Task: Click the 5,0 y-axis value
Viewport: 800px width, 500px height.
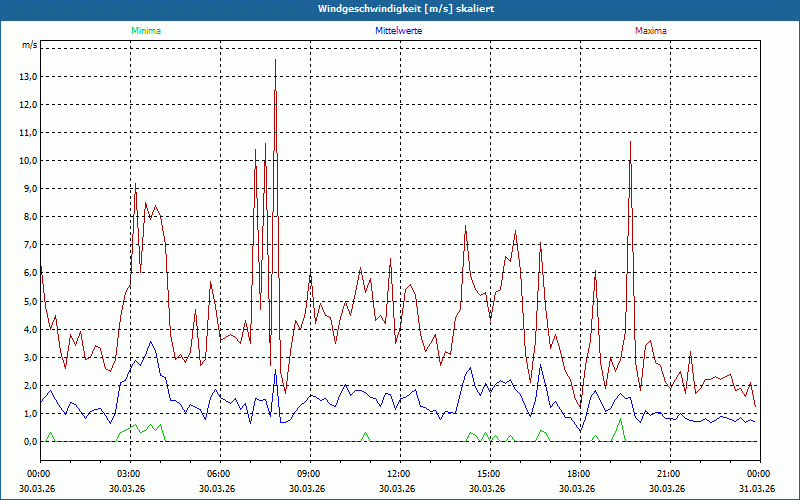Action: [30, 302]
